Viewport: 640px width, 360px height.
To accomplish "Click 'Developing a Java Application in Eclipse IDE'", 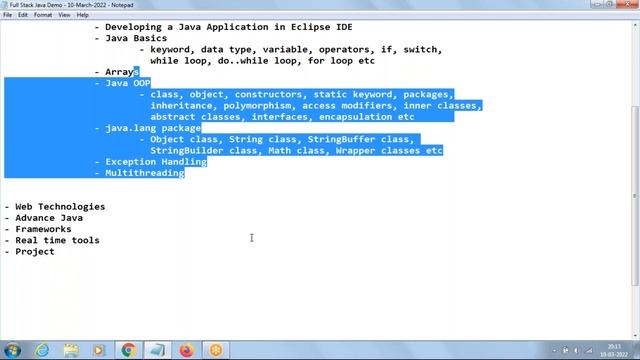I will click(229, 27).
